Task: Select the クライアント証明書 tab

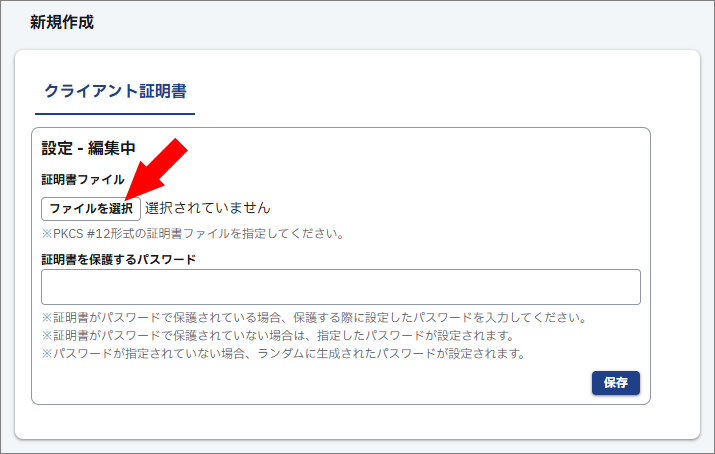Action: [115, 91]
